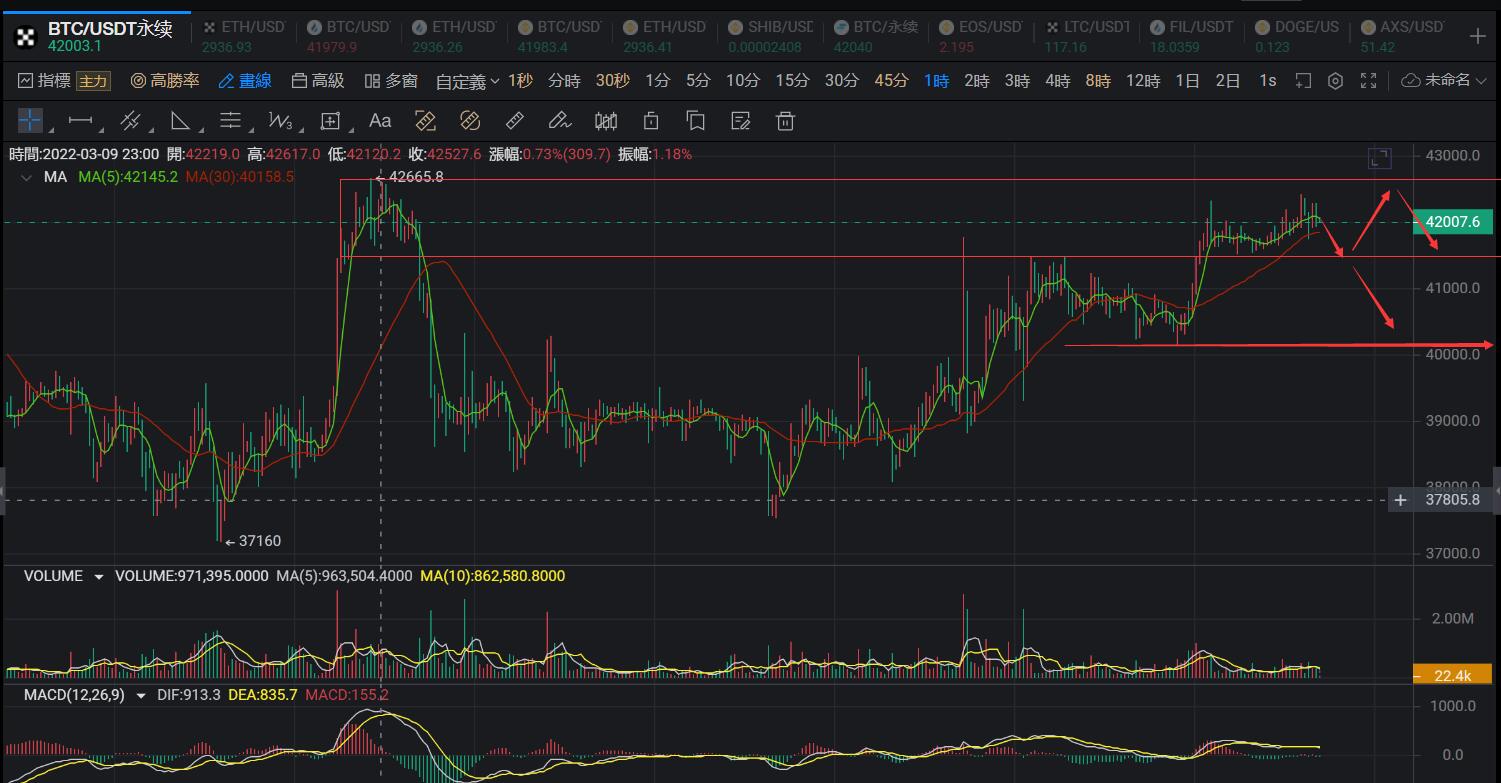Click the 22.4k volume axis label
Screen dimensions: 1501x783
pyautogui.click(x=1453, y=676)
